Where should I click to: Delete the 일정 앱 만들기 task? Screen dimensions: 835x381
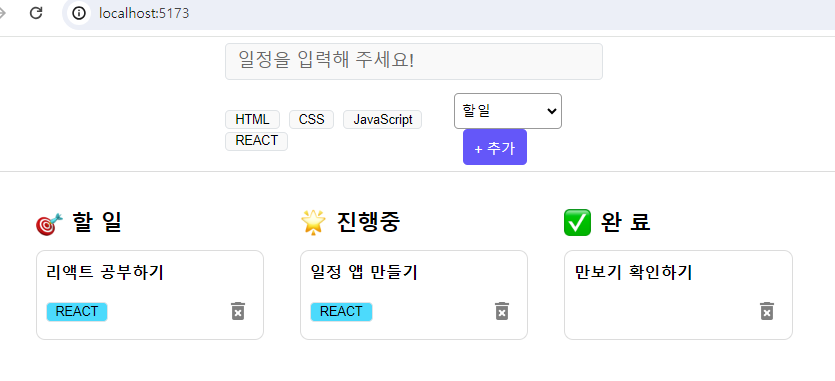502,311
